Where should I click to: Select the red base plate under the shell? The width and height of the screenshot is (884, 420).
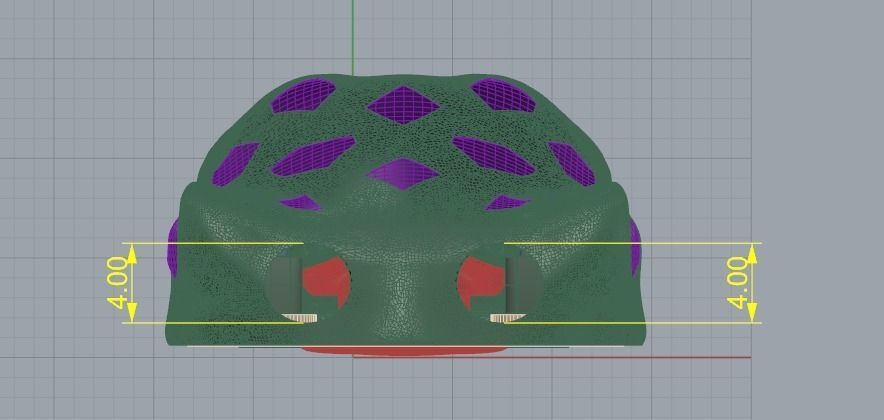click(404, 351)
